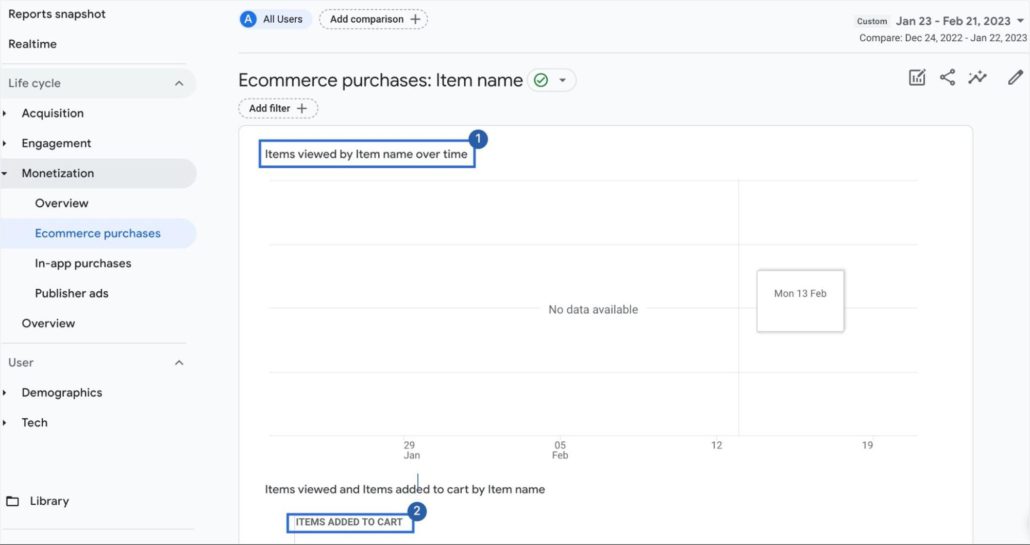Click the User header label
1030x545 pixels.
20,362
